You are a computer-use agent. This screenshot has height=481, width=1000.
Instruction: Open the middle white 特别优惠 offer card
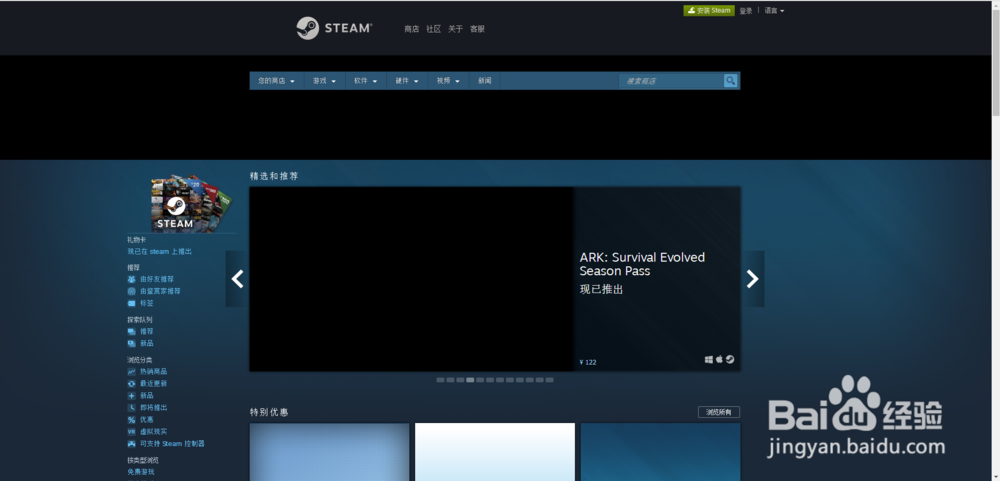pos(495,452)
